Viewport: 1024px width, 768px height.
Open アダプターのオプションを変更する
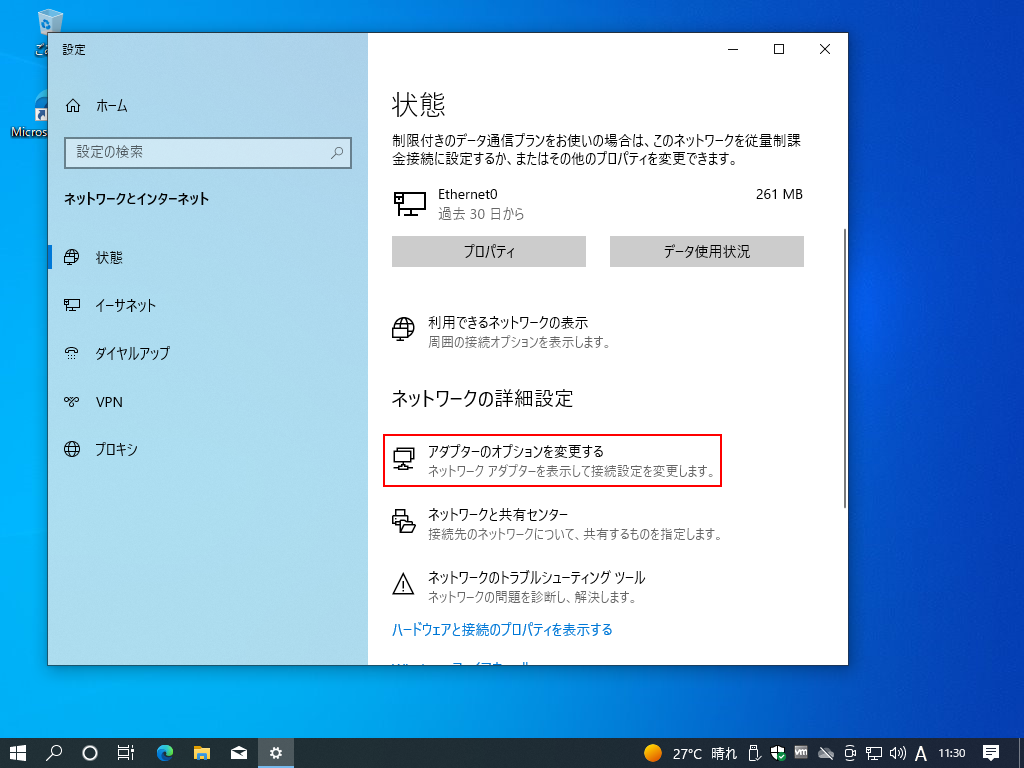click(x=552, y=460)
